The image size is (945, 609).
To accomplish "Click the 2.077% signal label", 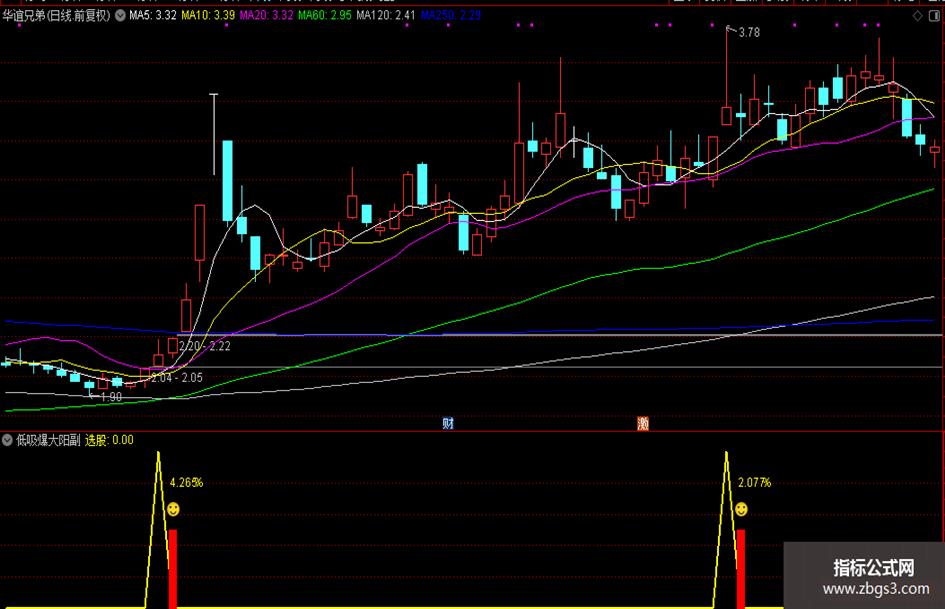I will pyautogui.click(x=755, y=482).
